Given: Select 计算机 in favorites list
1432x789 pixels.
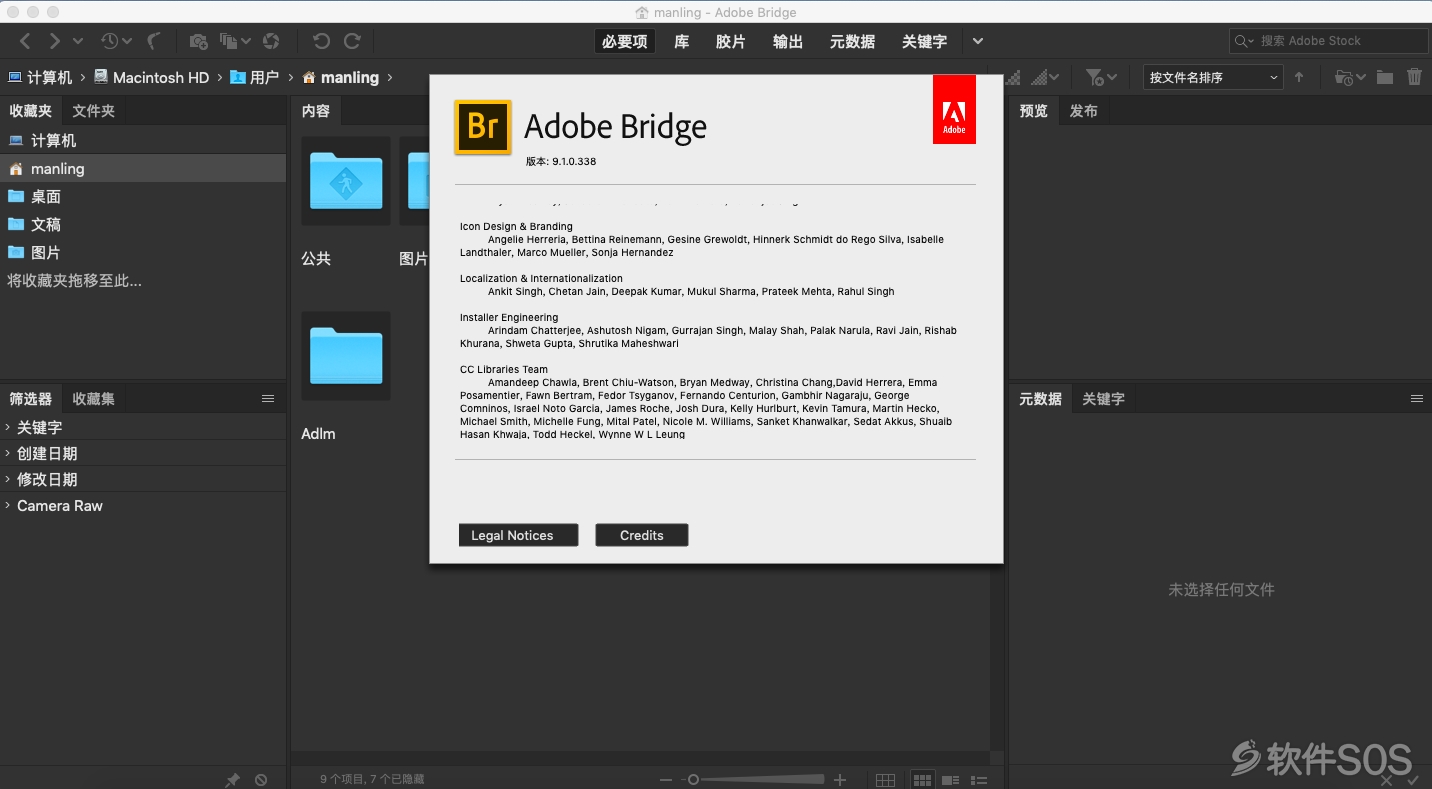Looking at the screenshot, I should pos(143,141).
